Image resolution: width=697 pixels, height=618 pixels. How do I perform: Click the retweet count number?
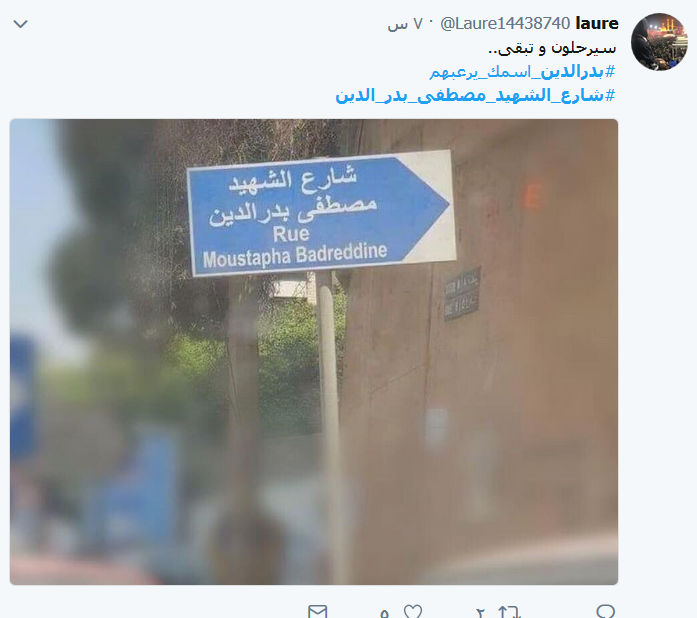point(480,613)
